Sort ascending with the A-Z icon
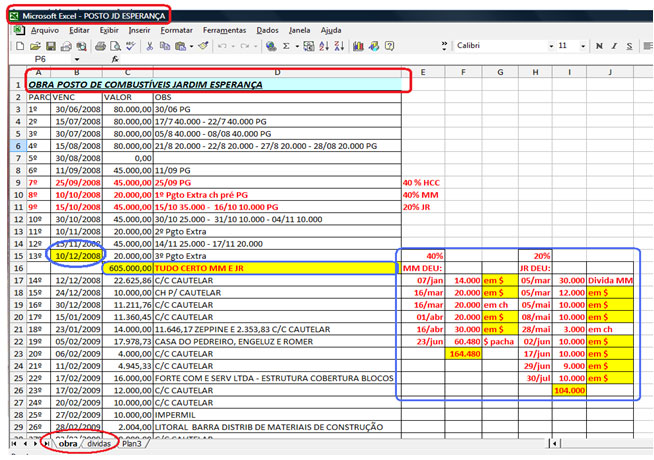The image size is (654, 460). [324, 46]
